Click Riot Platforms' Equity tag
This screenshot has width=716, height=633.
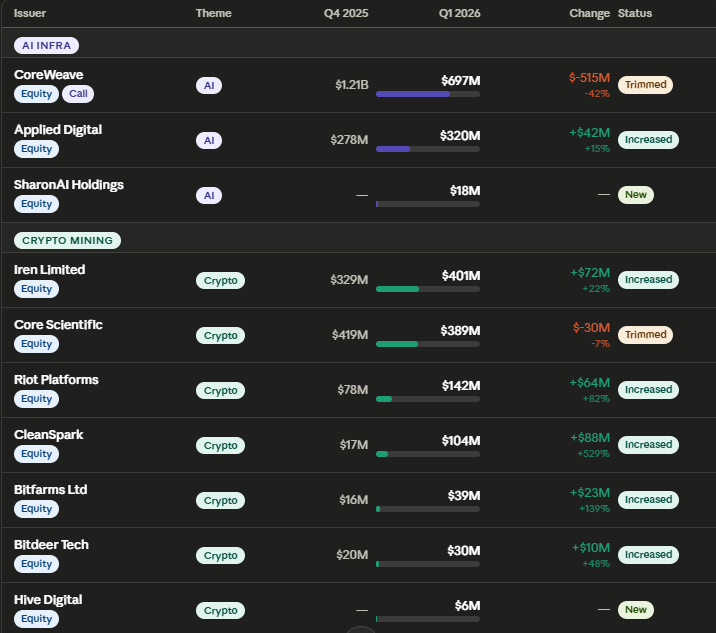point(37,399)
